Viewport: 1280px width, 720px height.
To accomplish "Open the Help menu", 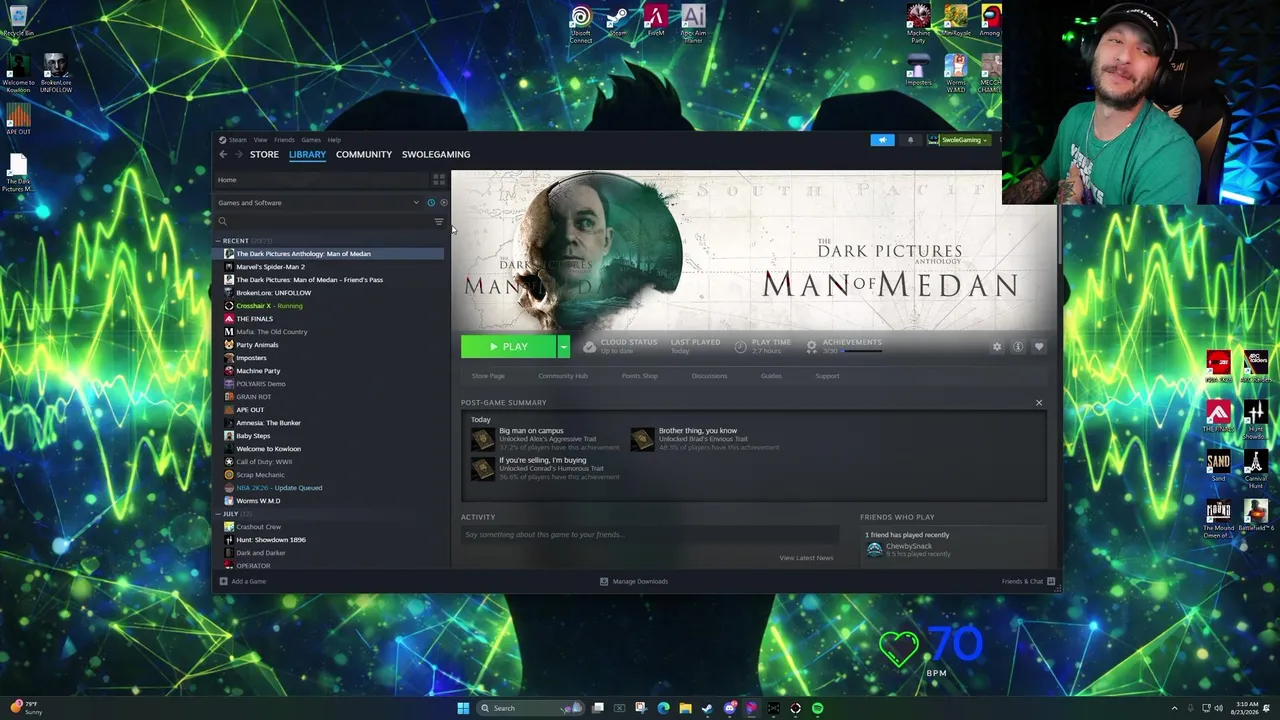I will click(334, 140).
